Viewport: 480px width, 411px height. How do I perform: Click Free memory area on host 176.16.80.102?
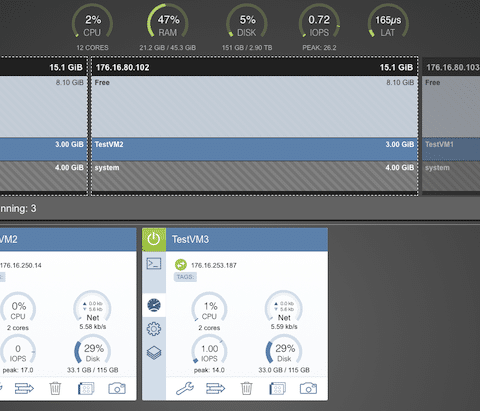(255, 106)
